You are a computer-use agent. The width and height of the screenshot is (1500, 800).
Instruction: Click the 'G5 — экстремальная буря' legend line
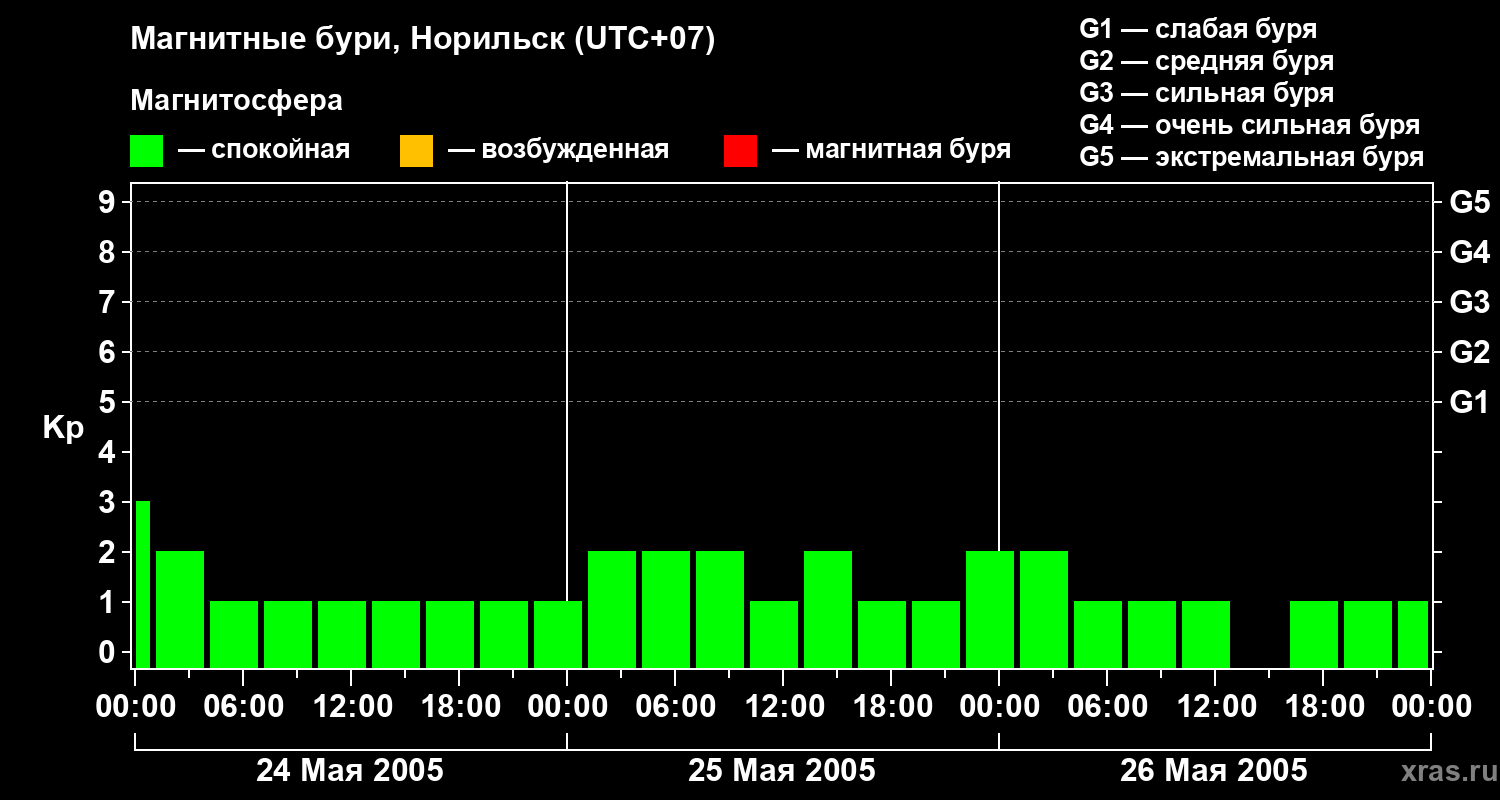[1252, 157]
